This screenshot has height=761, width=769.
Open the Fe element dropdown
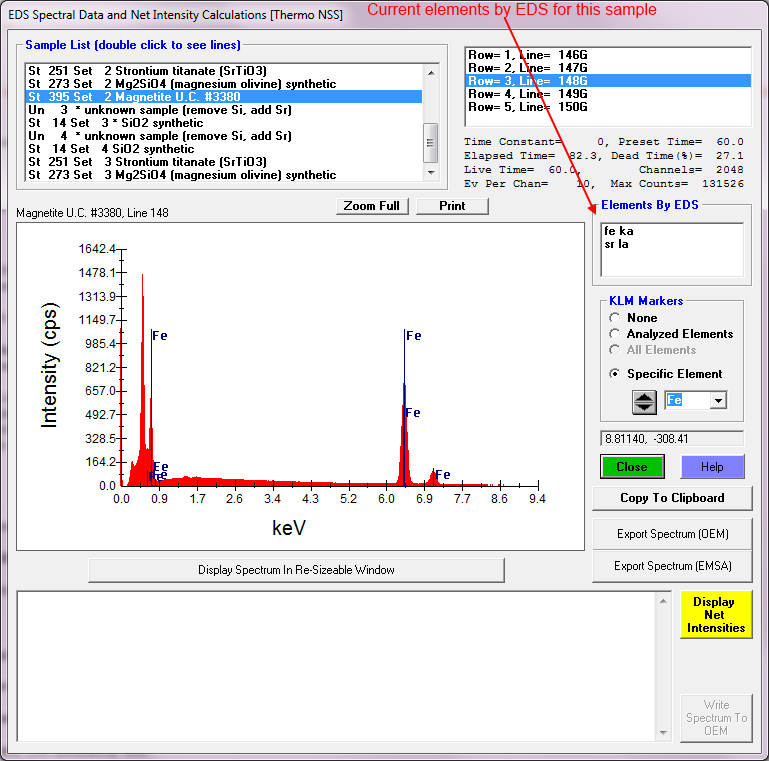click(718, 400)
